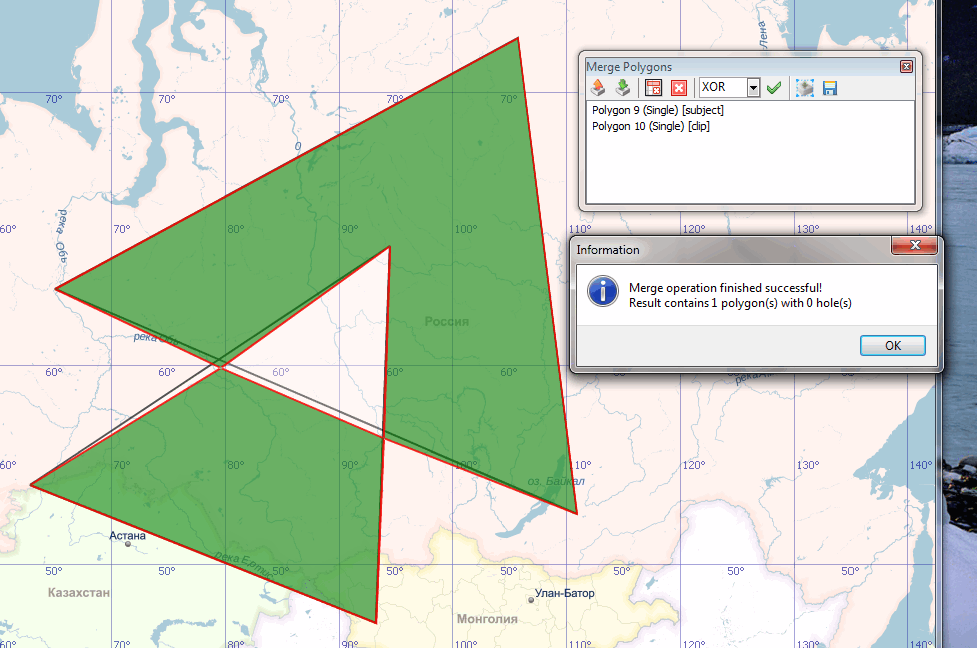Click the add clip polygon icon (green arrow)
The width and height of the screenshot is (977, 648).
coord(621,88)
